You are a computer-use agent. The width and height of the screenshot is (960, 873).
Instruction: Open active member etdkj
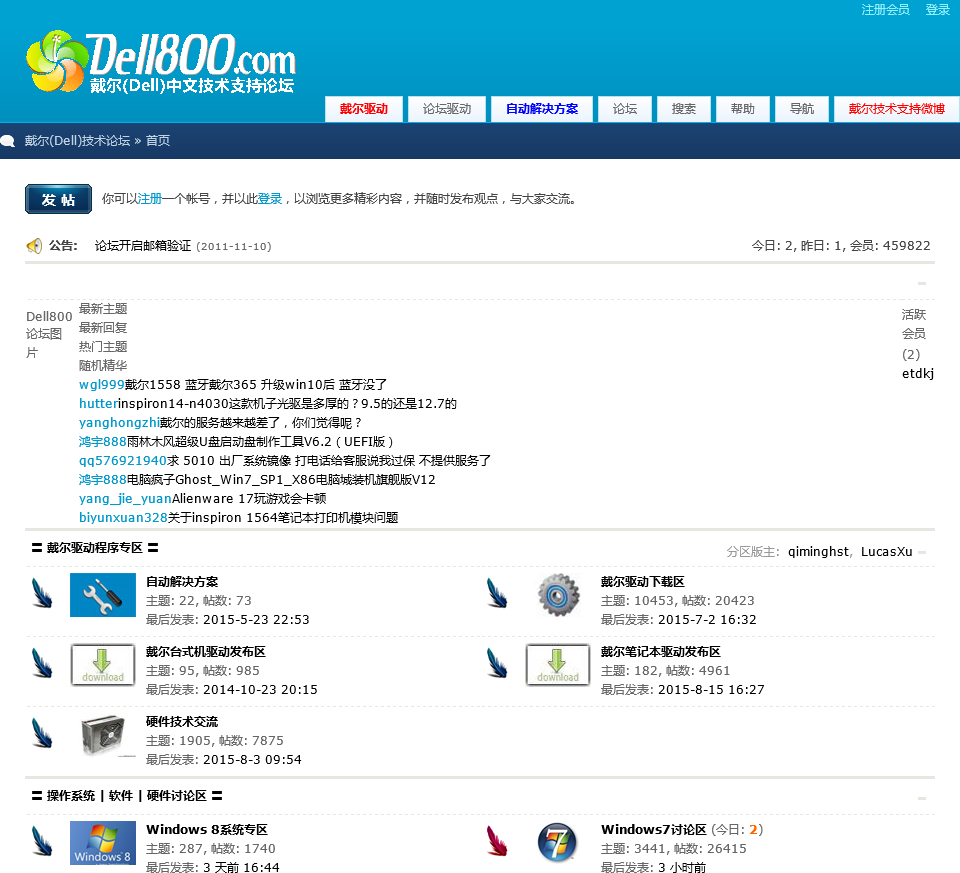coord(918,373)
